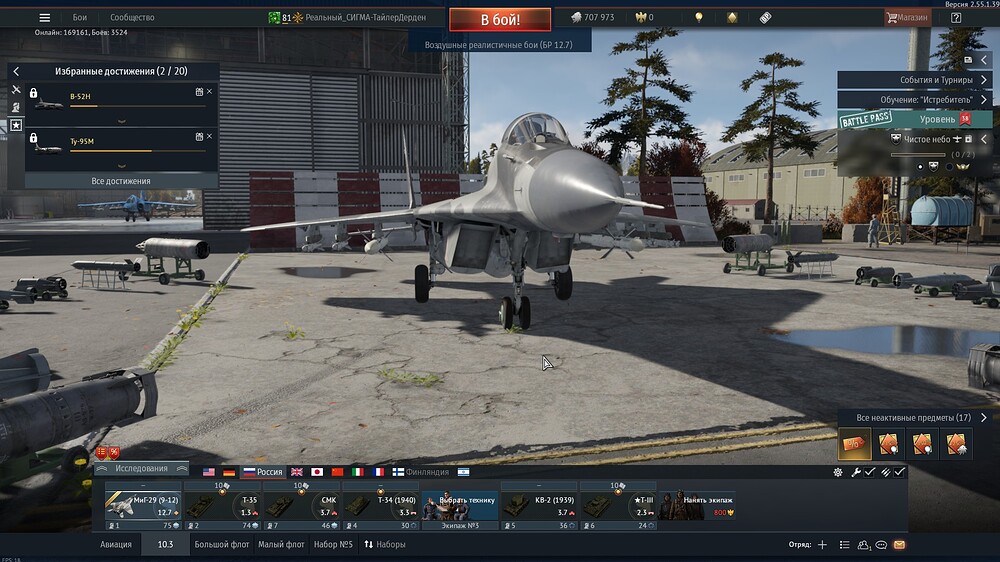Select the Россия nation tab
This screenshot has height=562, width=1000.
263,472
